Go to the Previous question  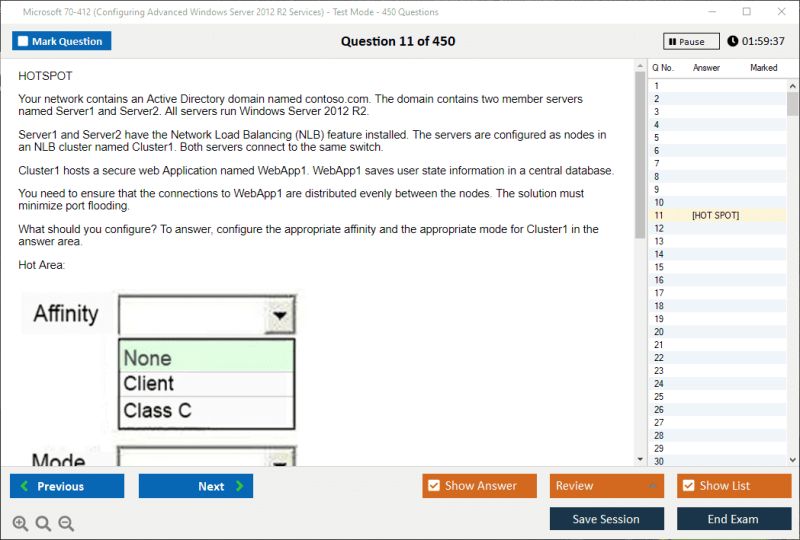point(67,486)
